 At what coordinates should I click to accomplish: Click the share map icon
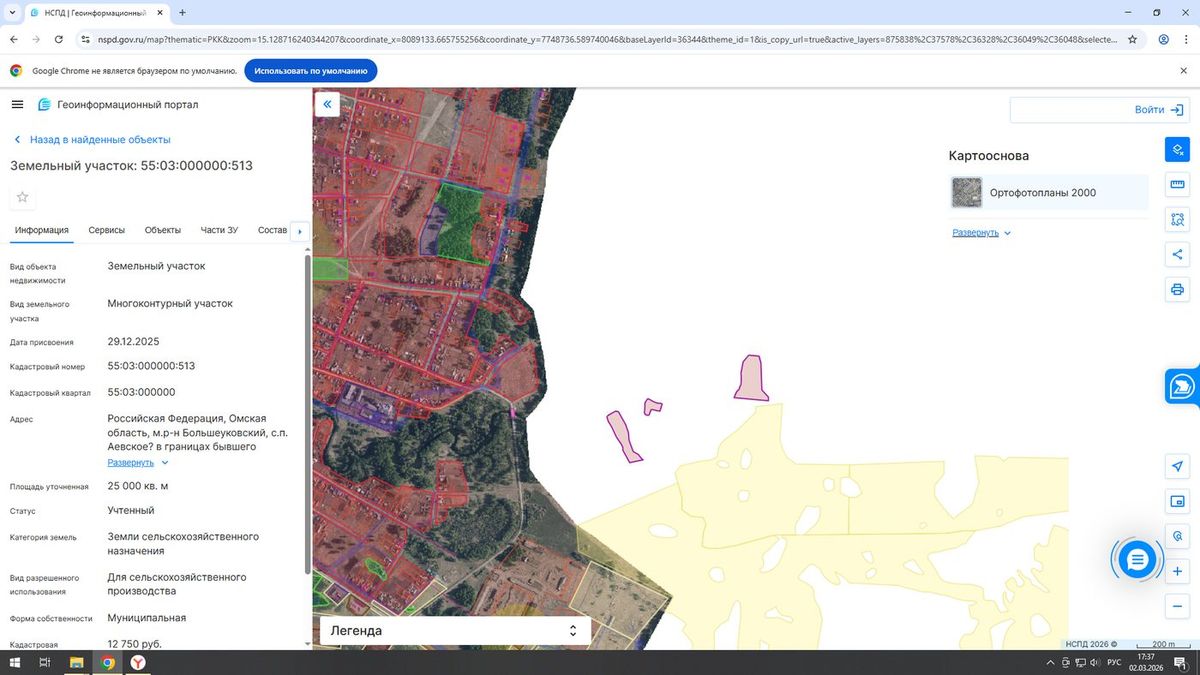pyautogui.click(x=1177, y=255)
